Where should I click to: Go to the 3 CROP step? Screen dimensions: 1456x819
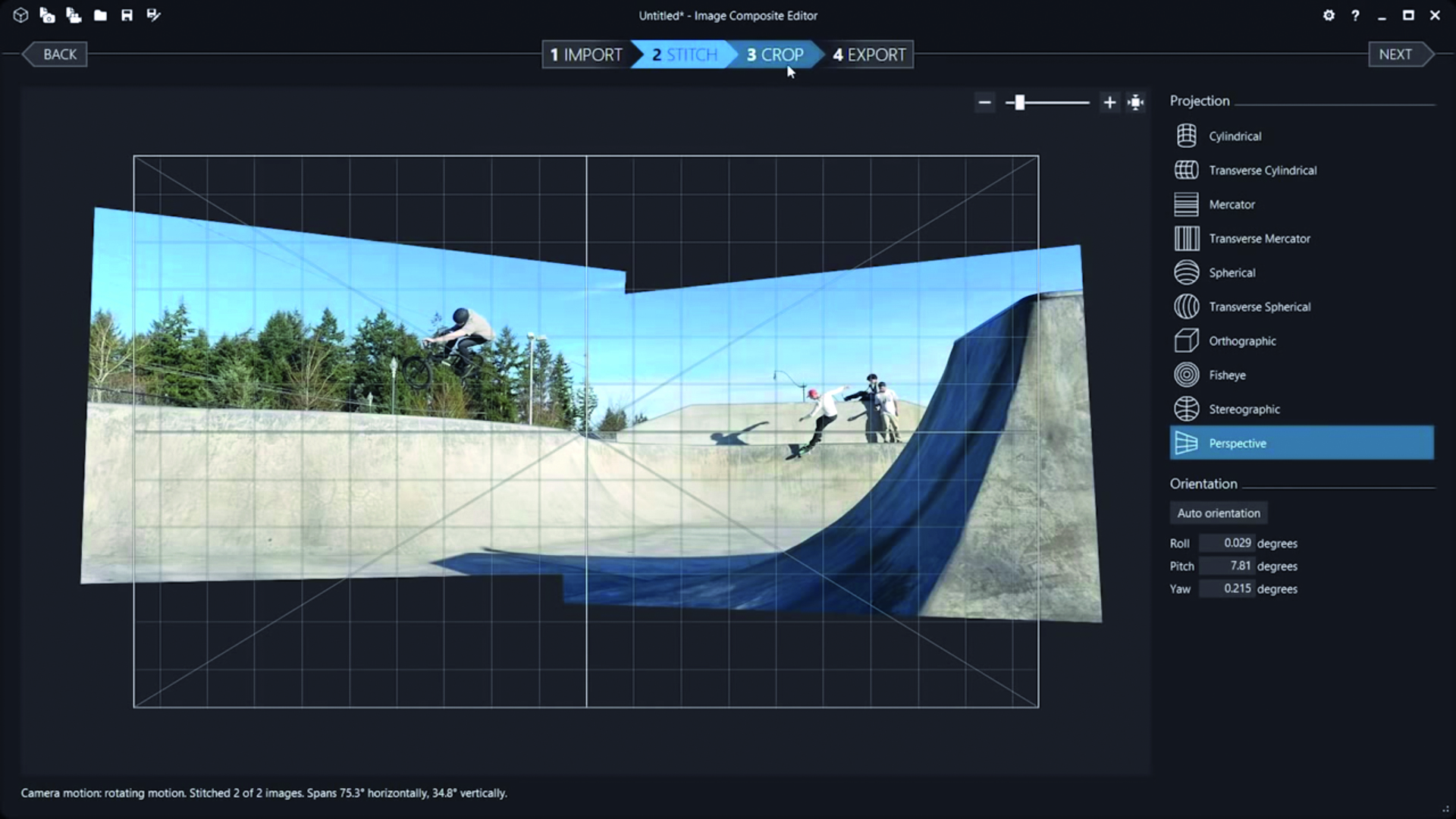774,55
